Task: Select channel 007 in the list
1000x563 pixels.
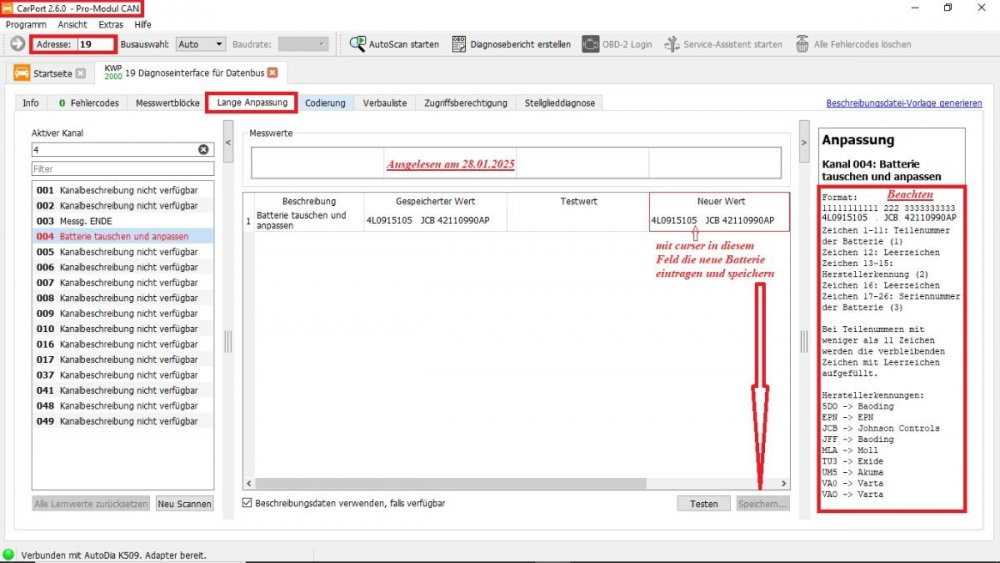Action: [123, 282]
